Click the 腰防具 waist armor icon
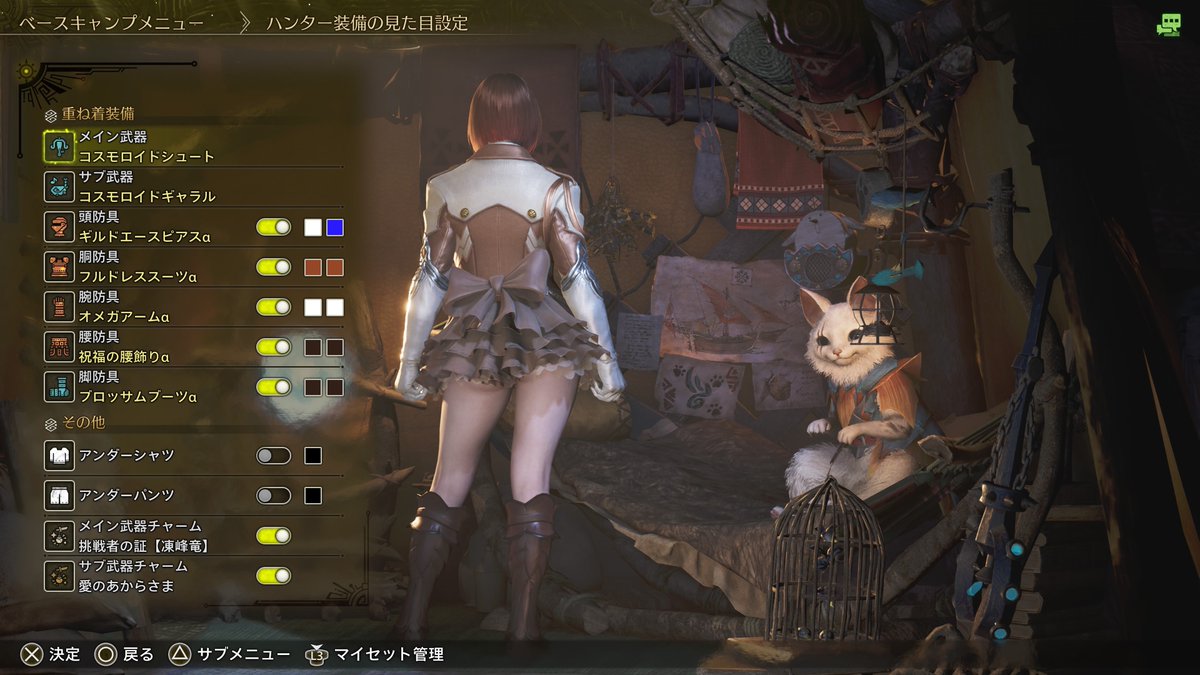 pos(60,347)
